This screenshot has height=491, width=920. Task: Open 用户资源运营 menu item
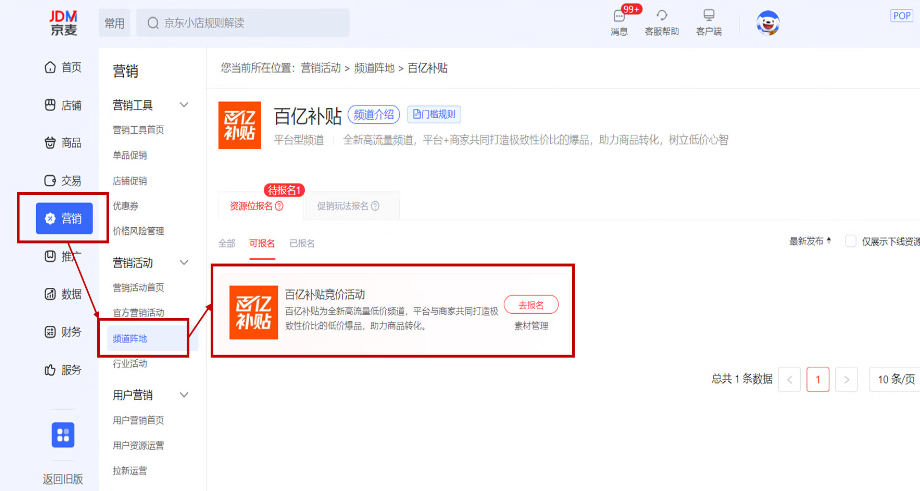[x=138, y=445]
